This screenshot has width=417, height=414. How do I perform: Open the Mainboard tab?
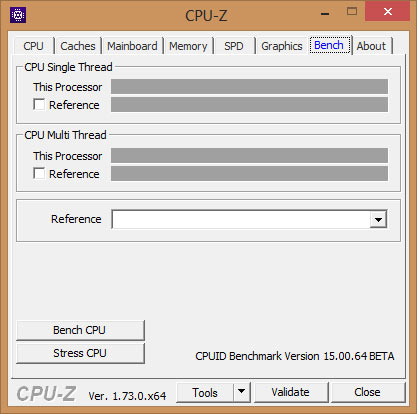[132, 46]
